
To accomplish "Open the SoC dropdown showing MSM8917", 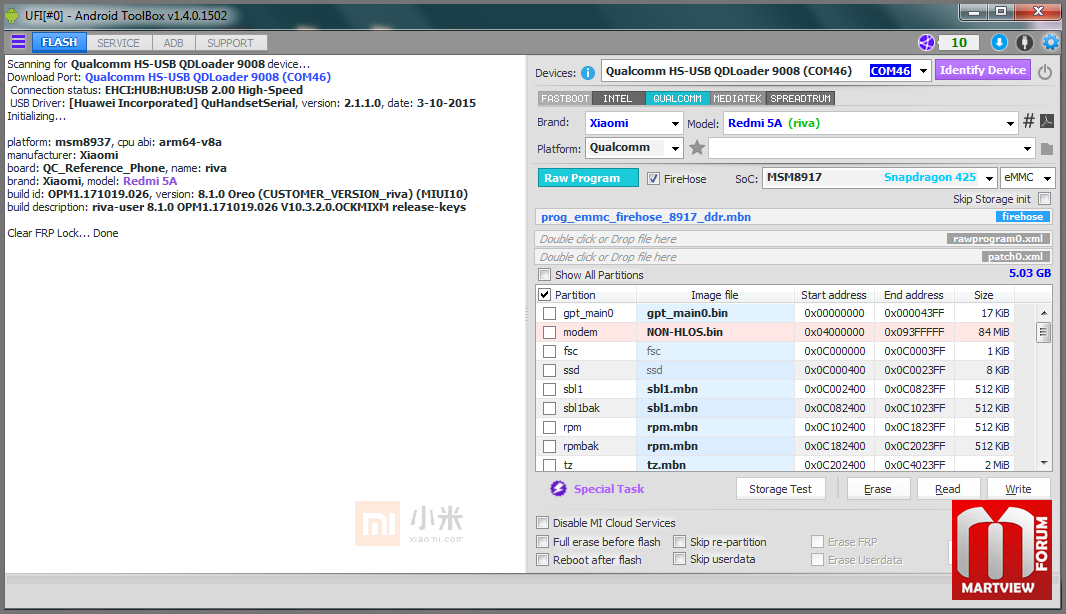I will [x=880, y=178].
